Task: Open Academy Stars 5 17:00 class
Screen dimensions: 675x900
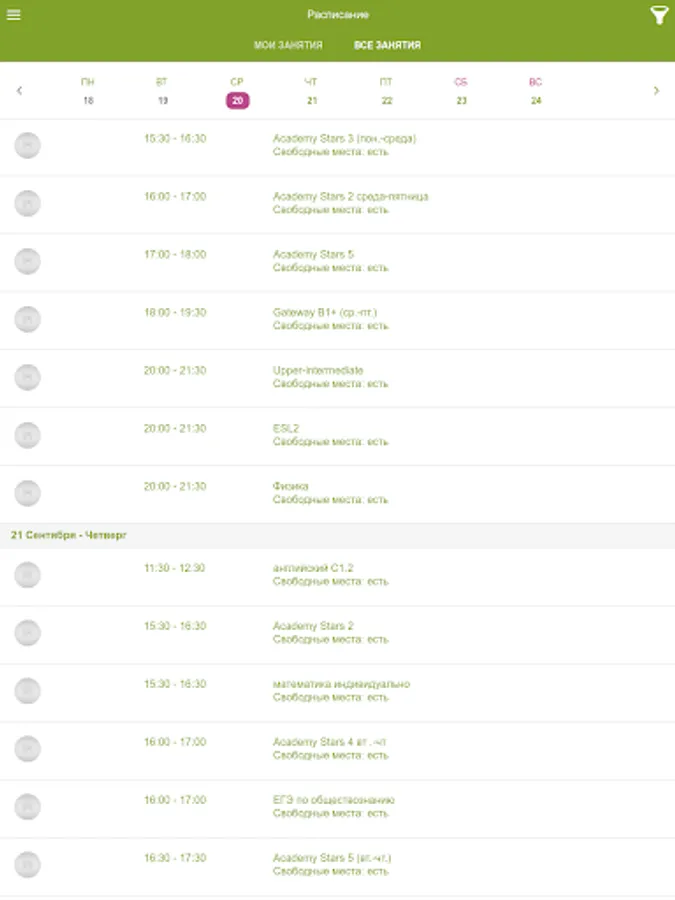Action: (314, 261)
